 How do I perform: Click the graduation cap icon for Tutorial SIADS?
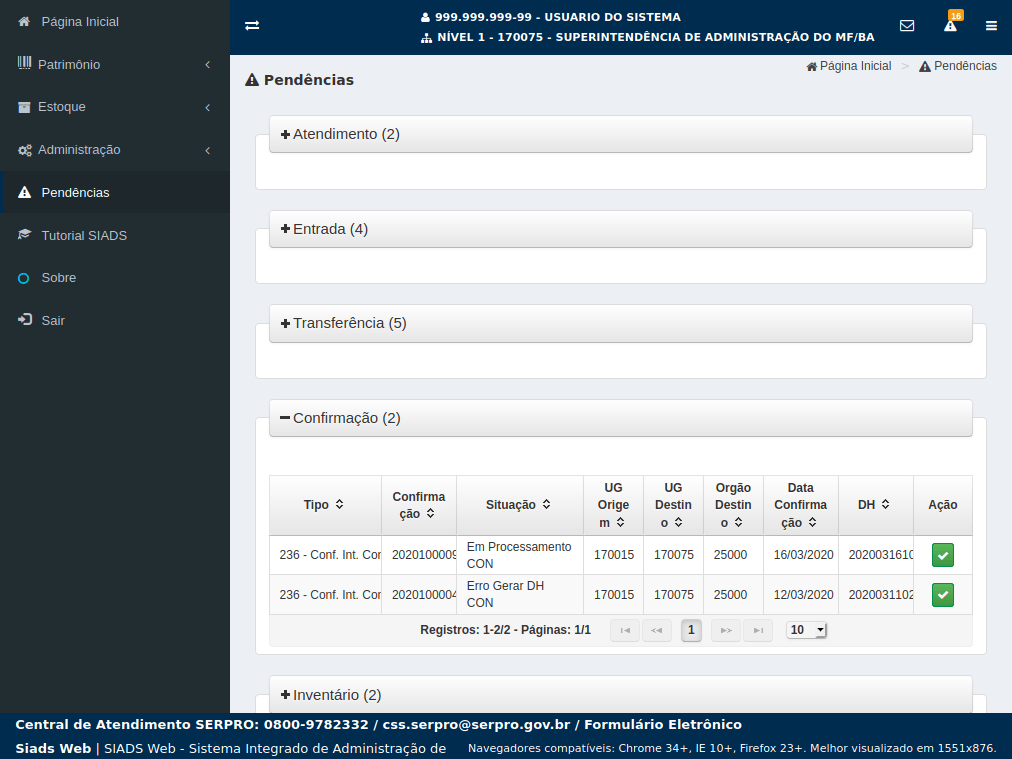tap(25, 234)
